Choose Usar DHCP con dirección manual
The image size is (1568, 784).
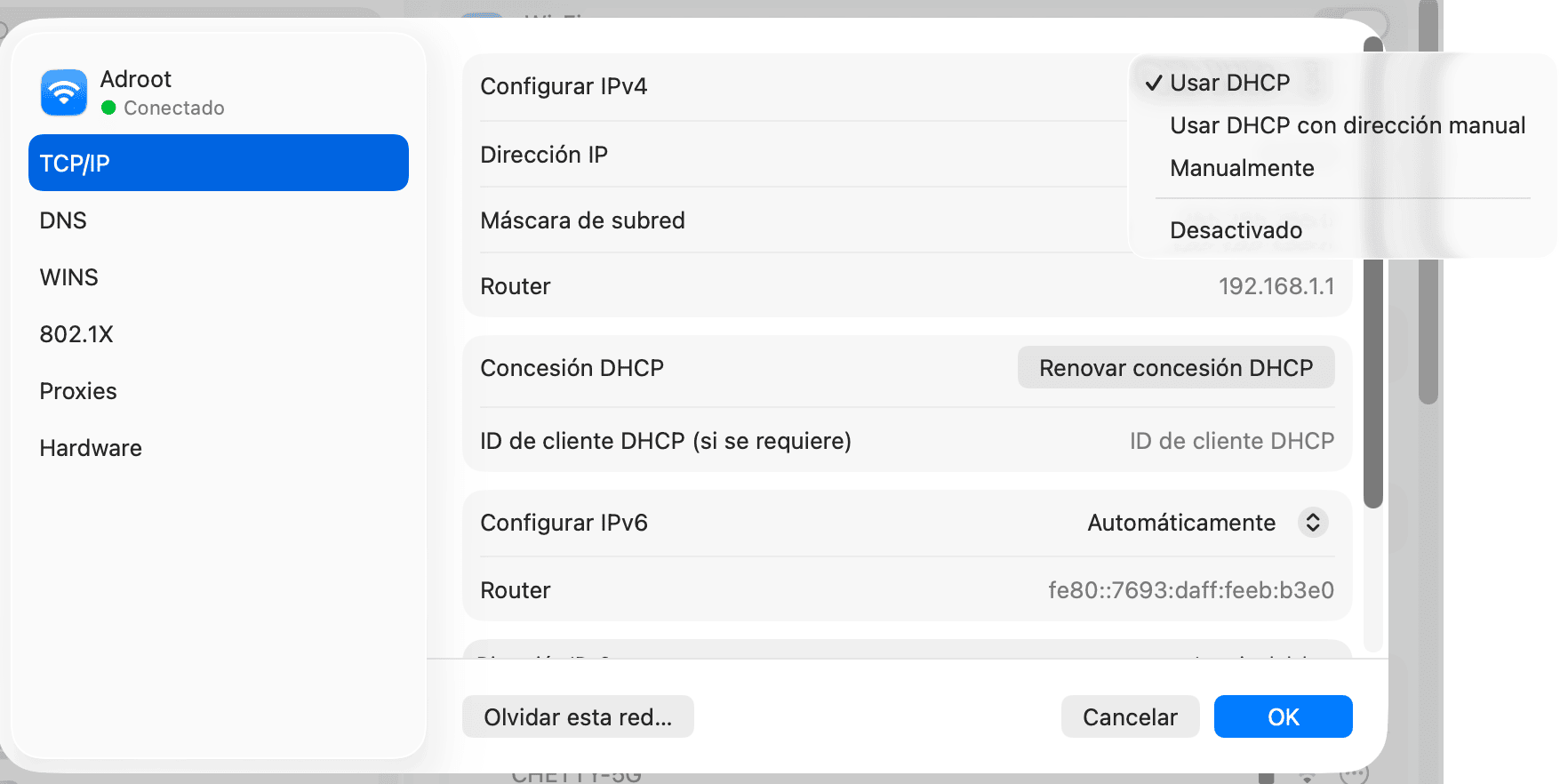point(1348,125)
